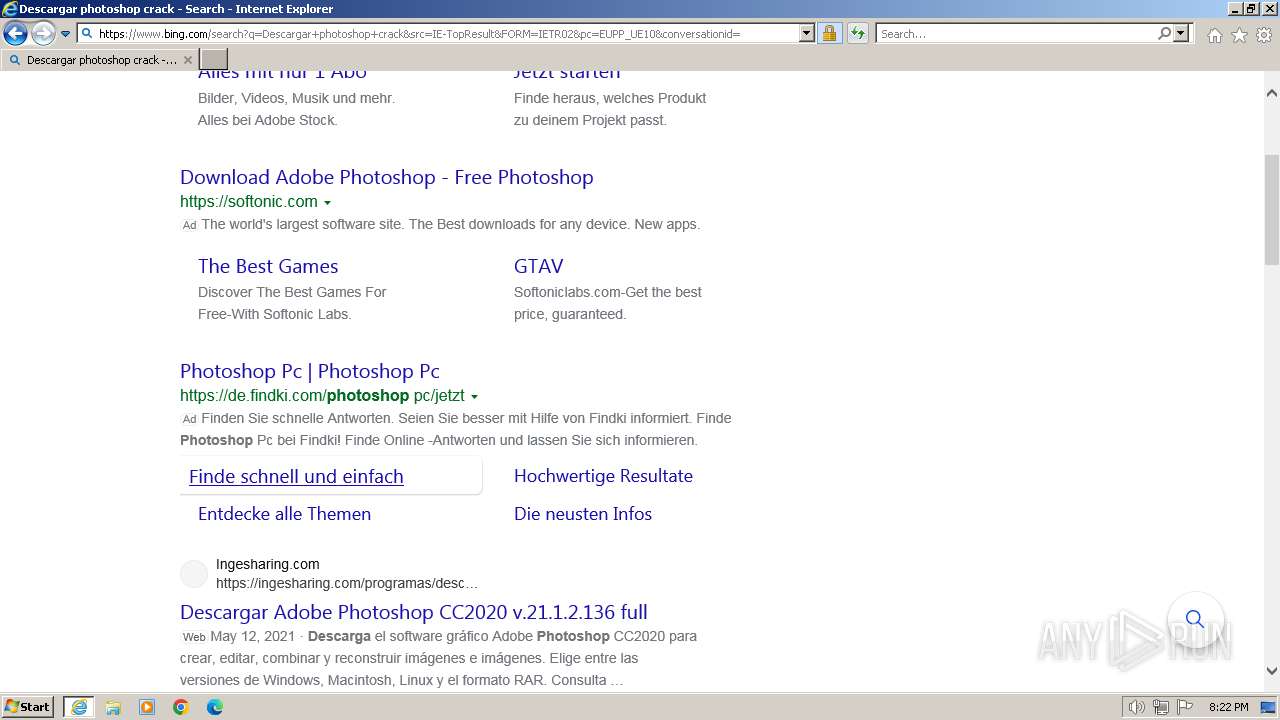Go back with the browser Back arrow

(15, 34)
